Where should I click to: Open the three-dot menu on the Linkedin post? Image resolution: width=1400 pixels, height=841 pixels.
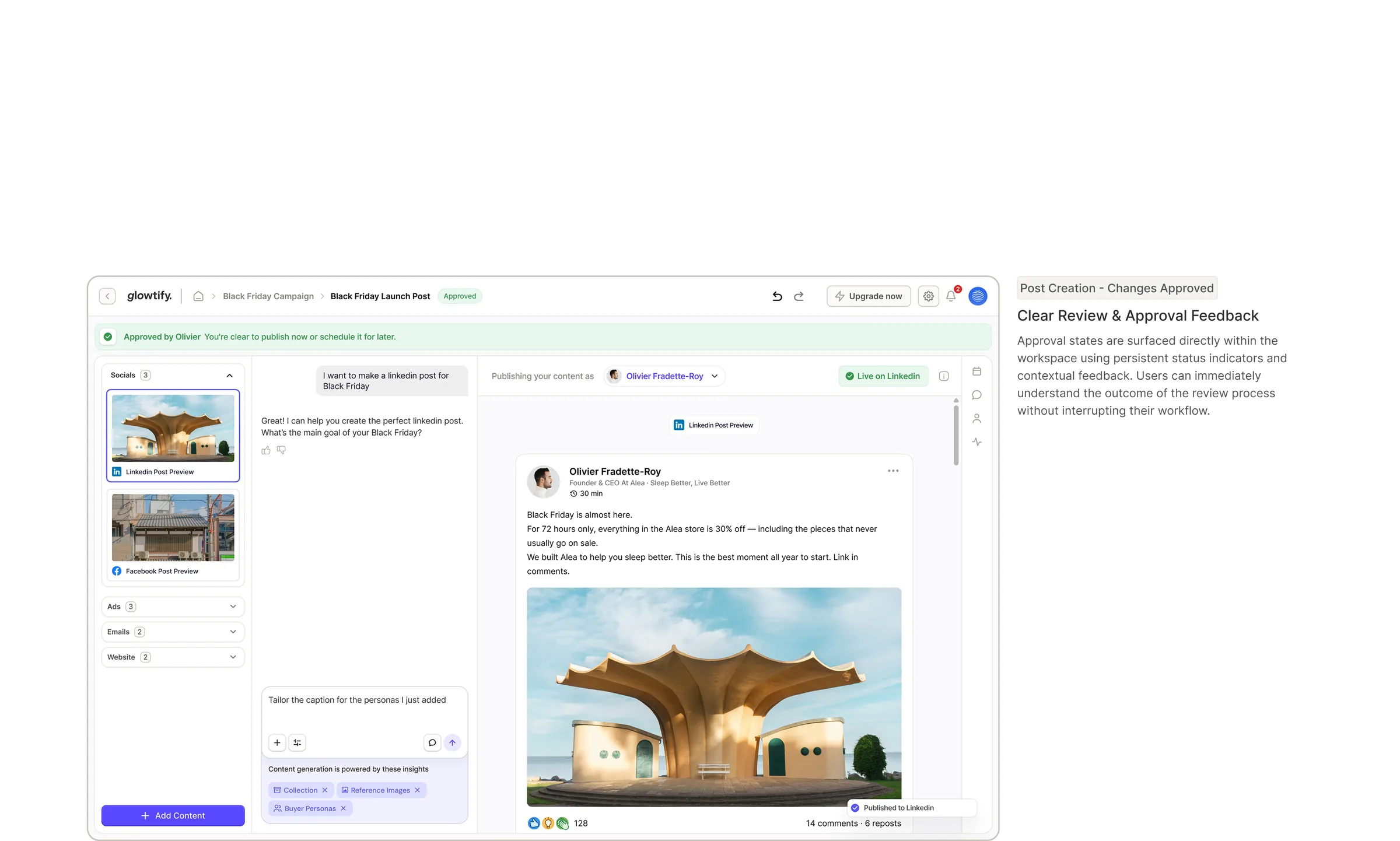[x=893, y=471]
